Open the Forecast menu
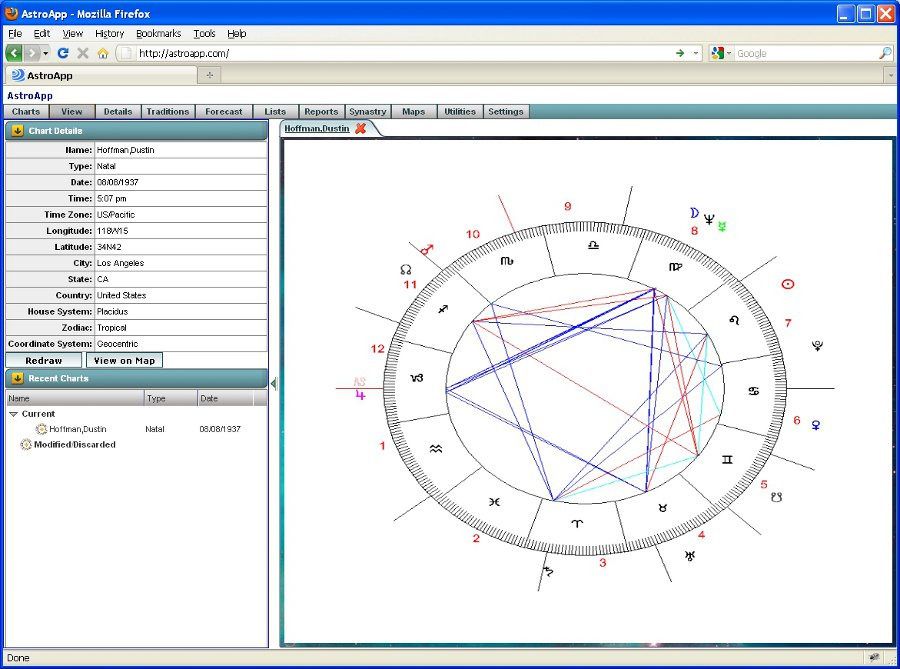The width and height of the screenshot is (900, 669). coord(223,112)
